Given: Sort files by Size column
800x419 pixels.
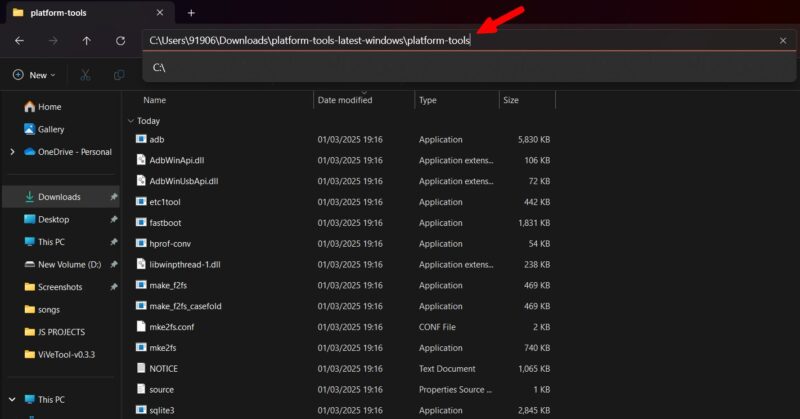Looking at the screenshot, I should pyautogui.click(x=511, y=100).
